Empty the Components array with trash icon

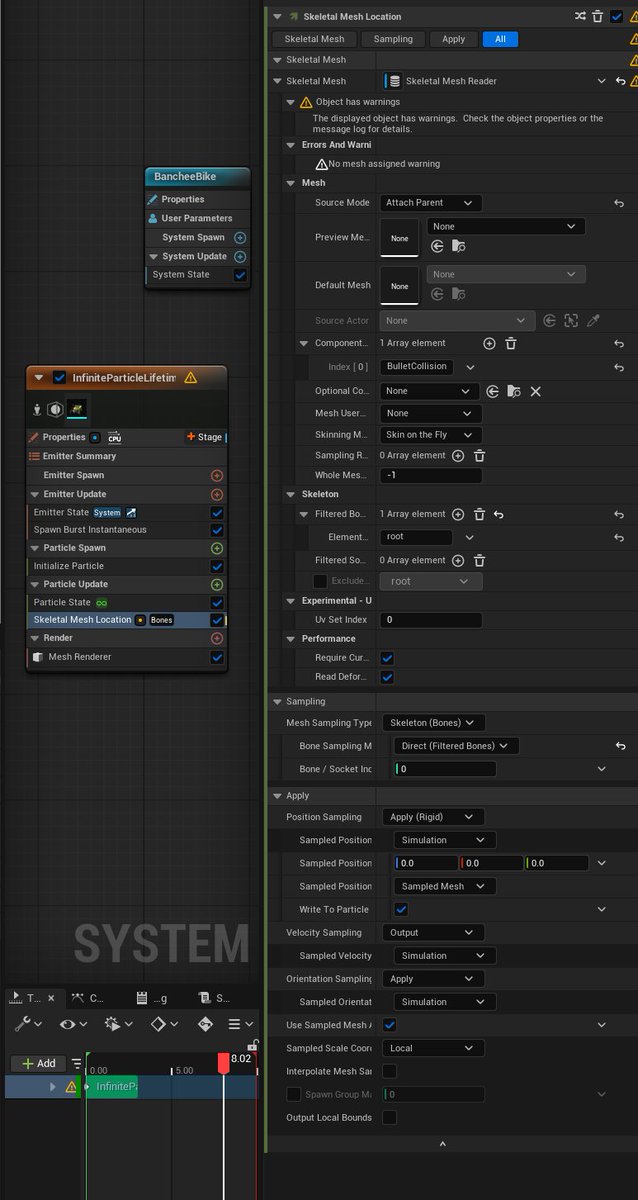pyautogui.click(x=510, y=343)
